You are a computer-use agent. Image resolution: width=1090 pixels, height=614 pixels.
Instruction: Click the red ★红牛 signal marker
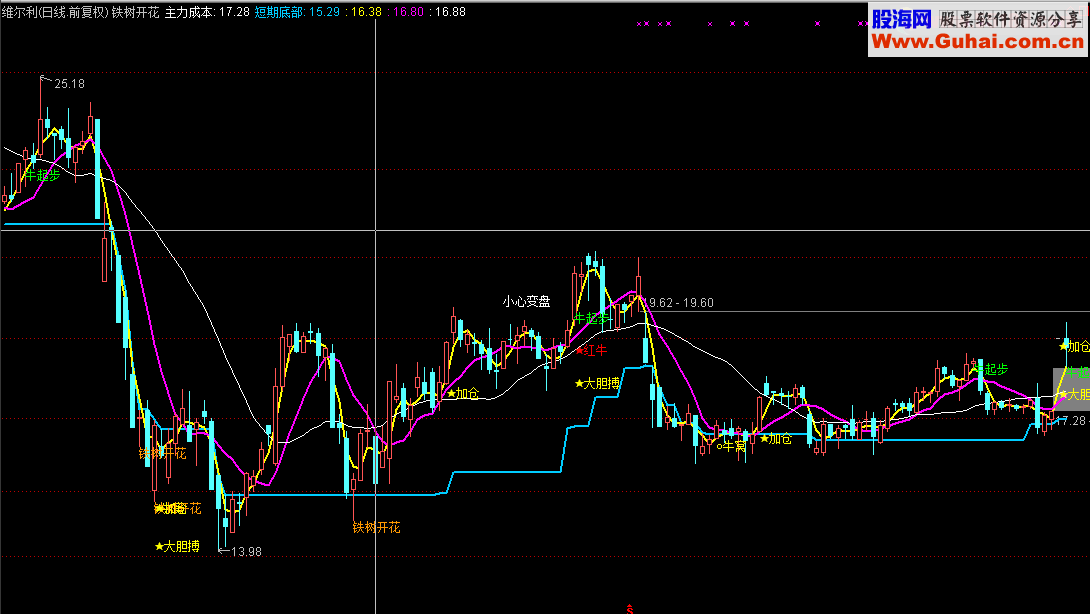pyautogui.click(x=591, y=350)
